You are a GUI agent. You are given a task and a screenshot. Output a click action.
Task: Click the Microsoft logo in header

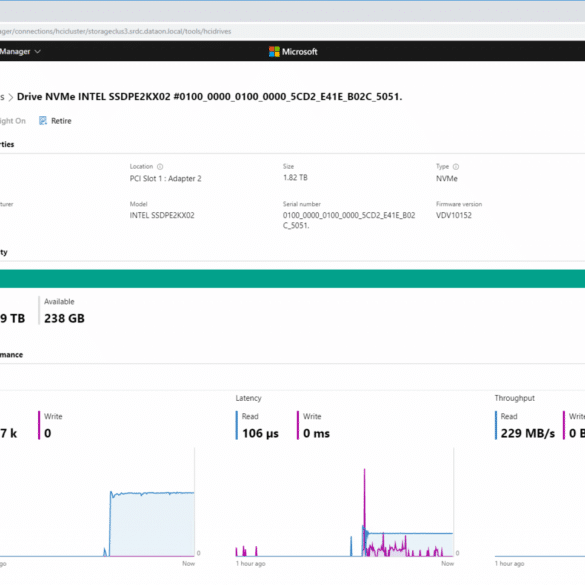274,51
